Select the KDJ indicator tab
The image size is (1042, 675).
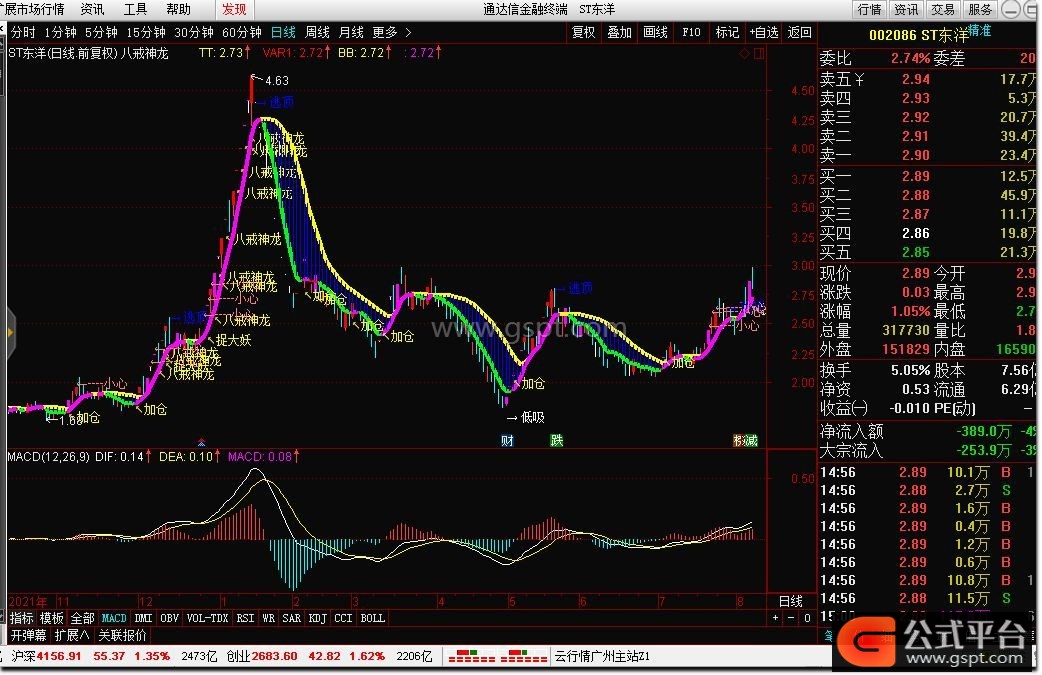(318, 618)
